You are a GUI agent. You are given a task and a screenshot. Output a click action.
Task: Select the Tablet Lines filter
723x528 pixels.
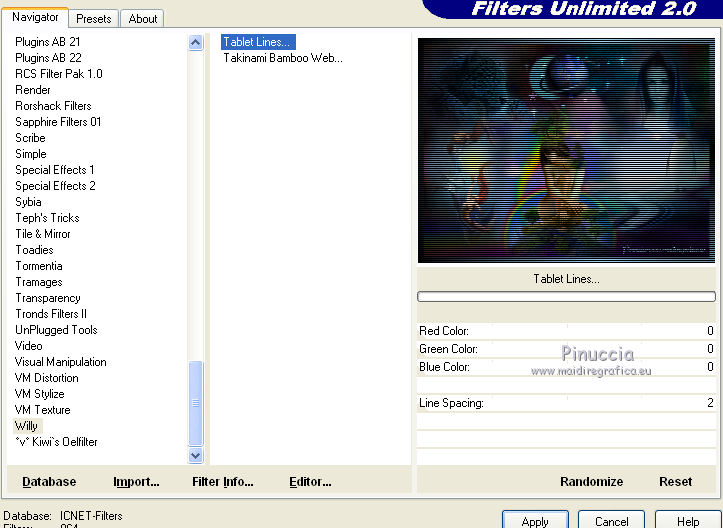pyautogui.click(x=258, y=42)
